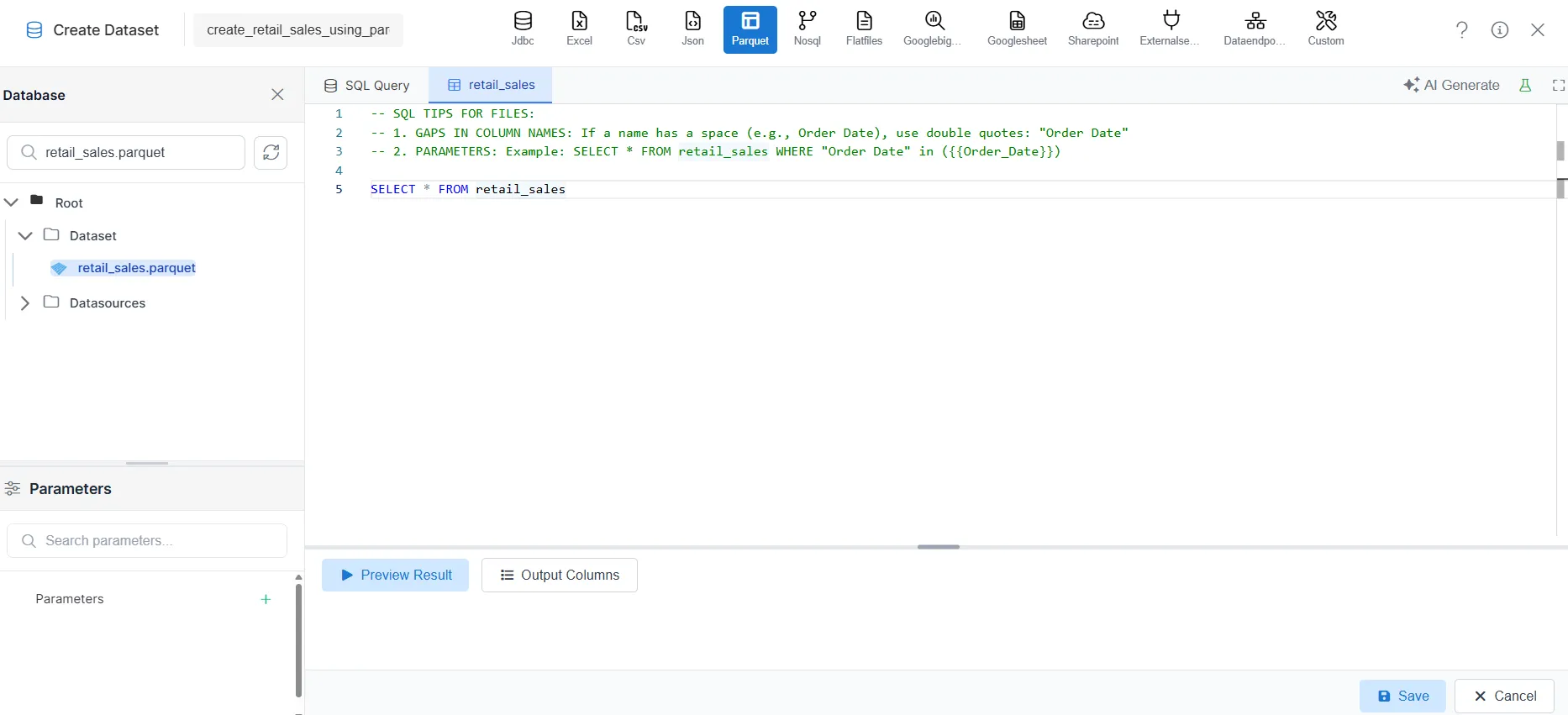Screen dimensions: 1568x715
Task: Open the Custom source option
Action: 1325,29
